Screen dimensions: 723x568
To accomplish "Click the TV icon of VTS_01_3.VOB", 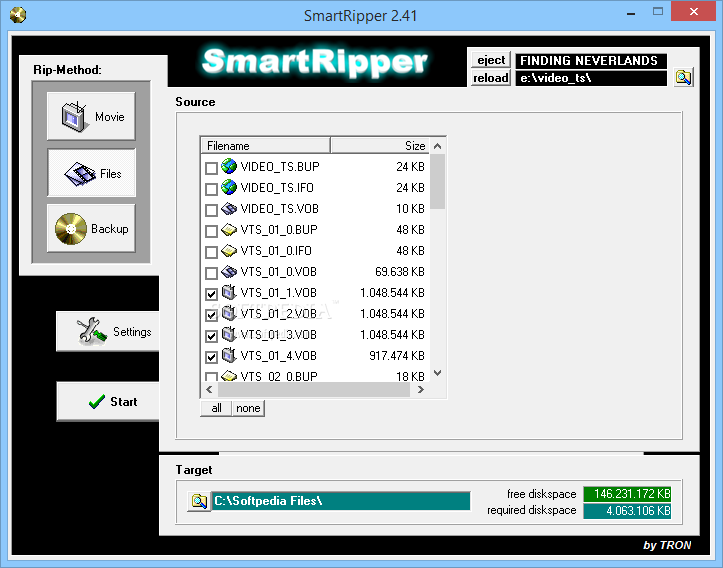I will click(x=229, y=334).
